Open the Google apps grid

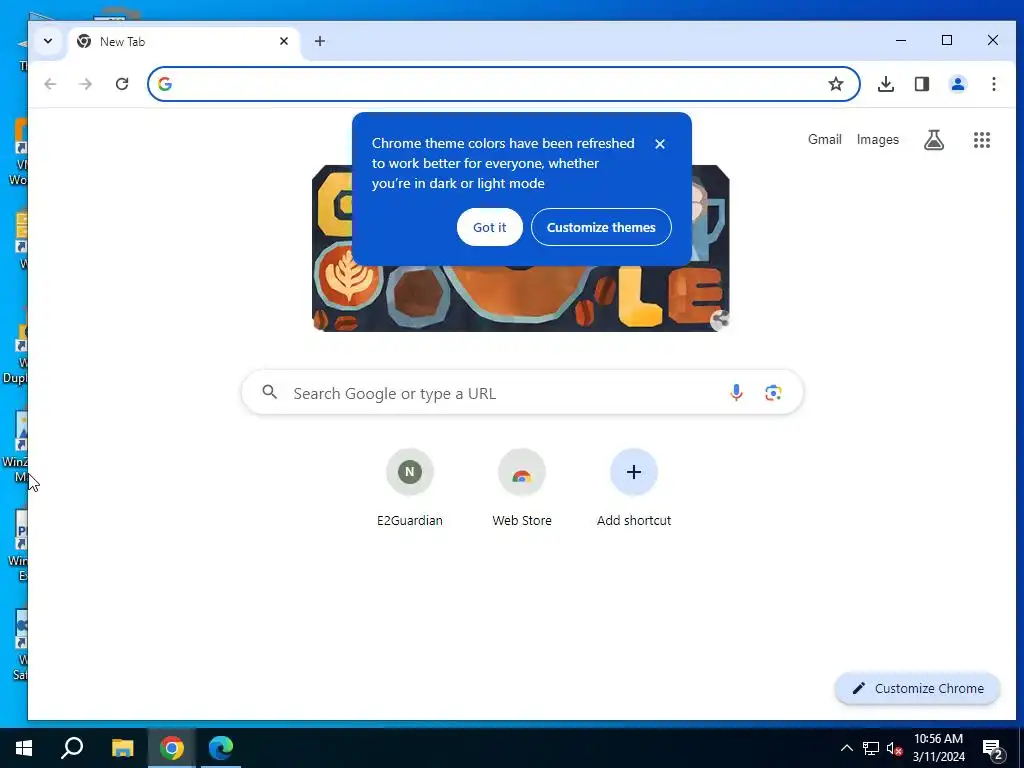tap(982, 140)
